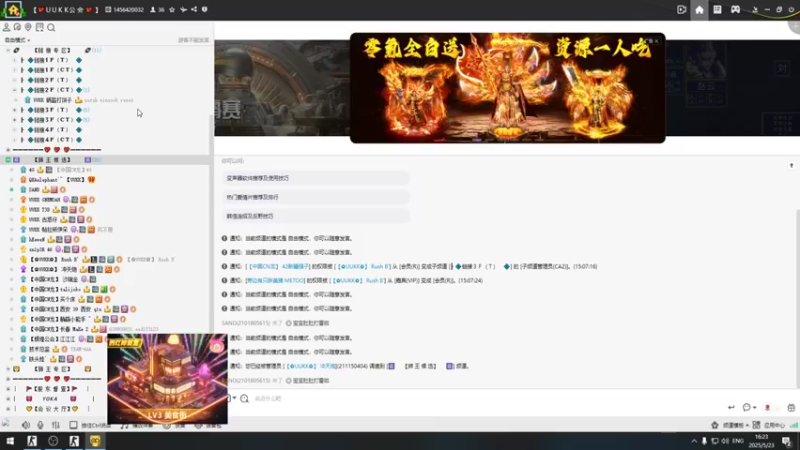This screenshot has height=450, width=800.
Task: Close the ad banner with X
Action: [657, 41]
